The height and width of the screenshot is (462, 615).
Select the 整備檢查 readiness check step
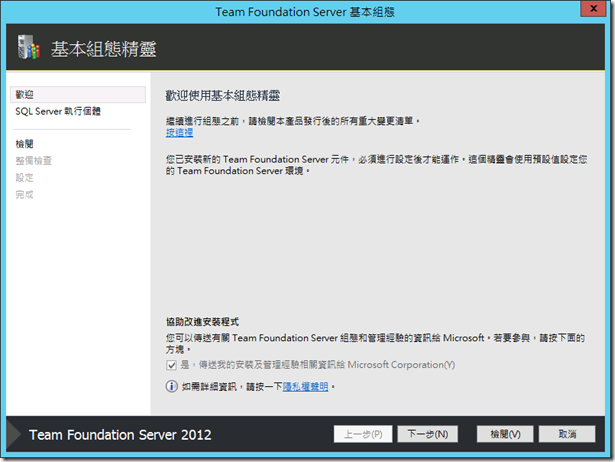tap(34, 161)
